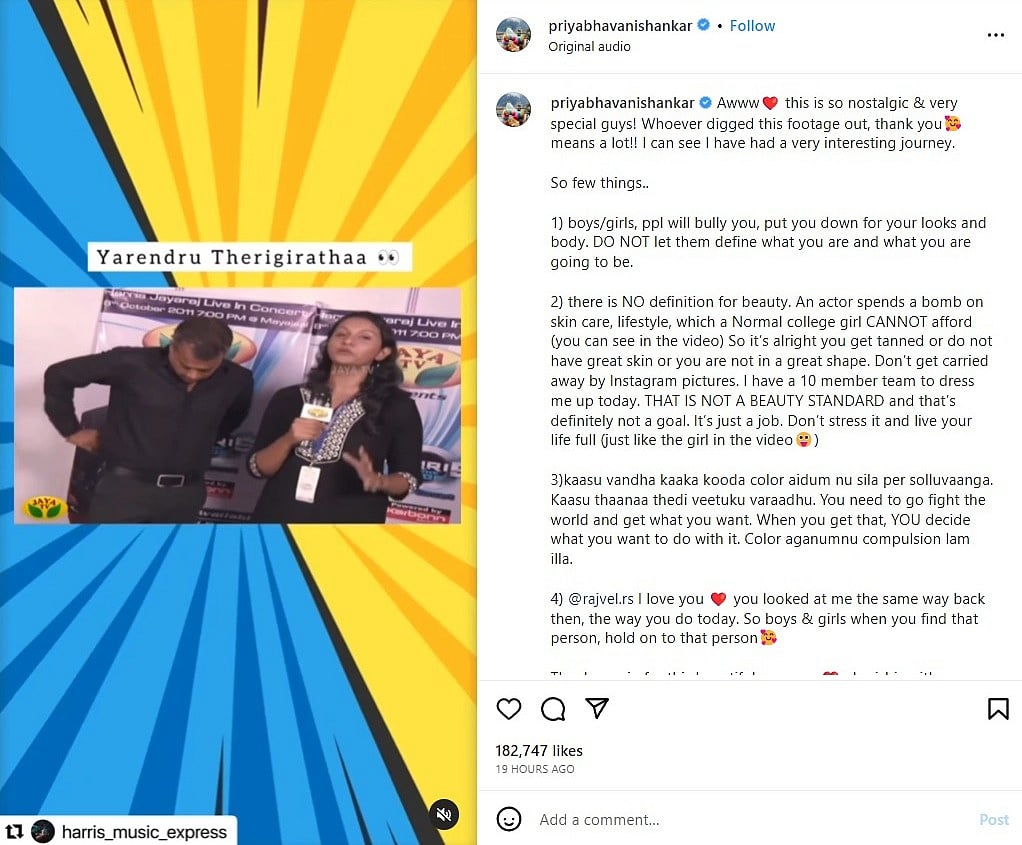Open priyabhavanishankar header profile picture
The width and height of the screenshot is (1022, 845).
[513, 35]
